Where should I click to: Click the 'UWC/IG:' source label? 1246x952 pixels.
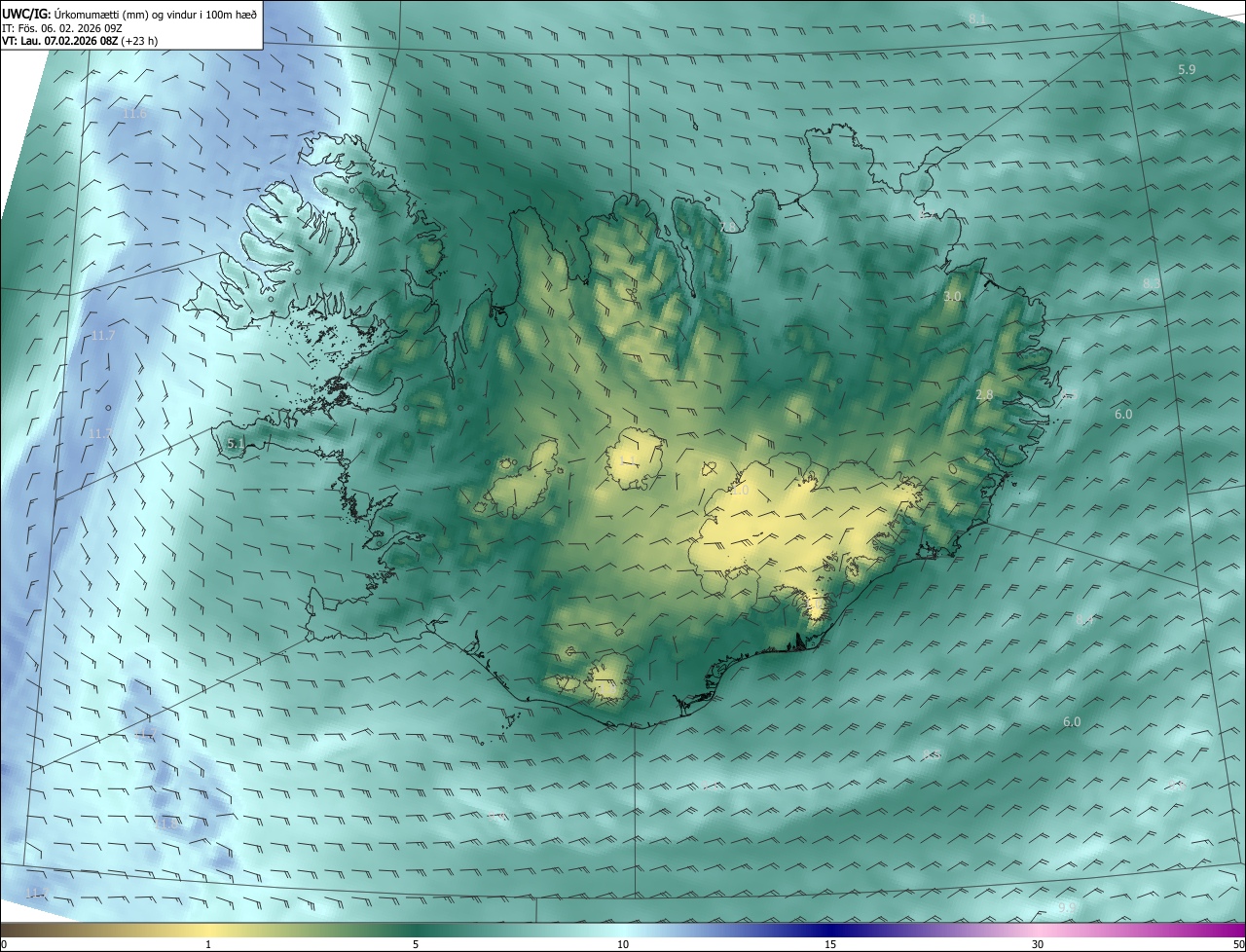(x=26, y=14)
